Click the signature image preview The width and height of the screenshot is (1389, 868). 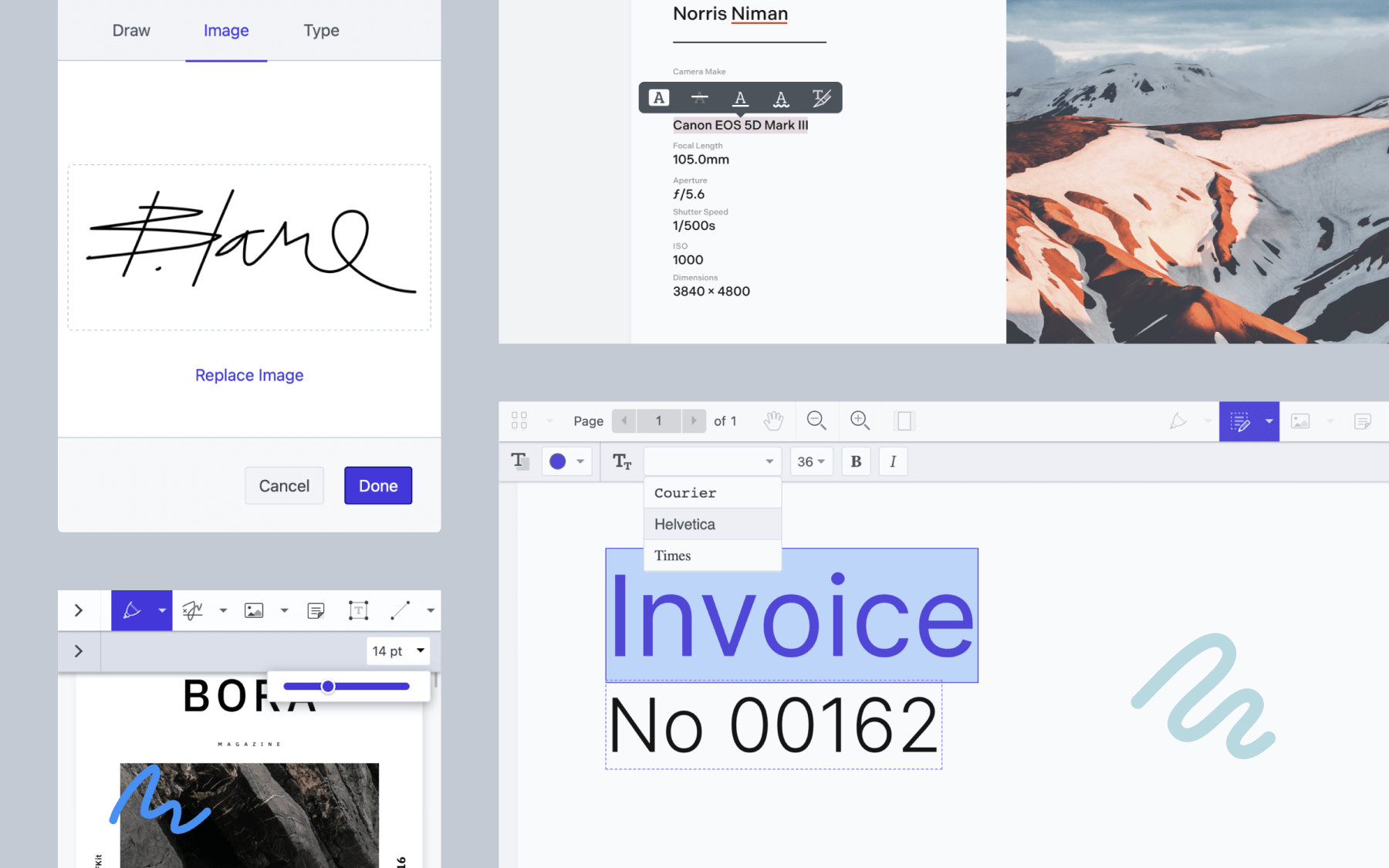249,247
